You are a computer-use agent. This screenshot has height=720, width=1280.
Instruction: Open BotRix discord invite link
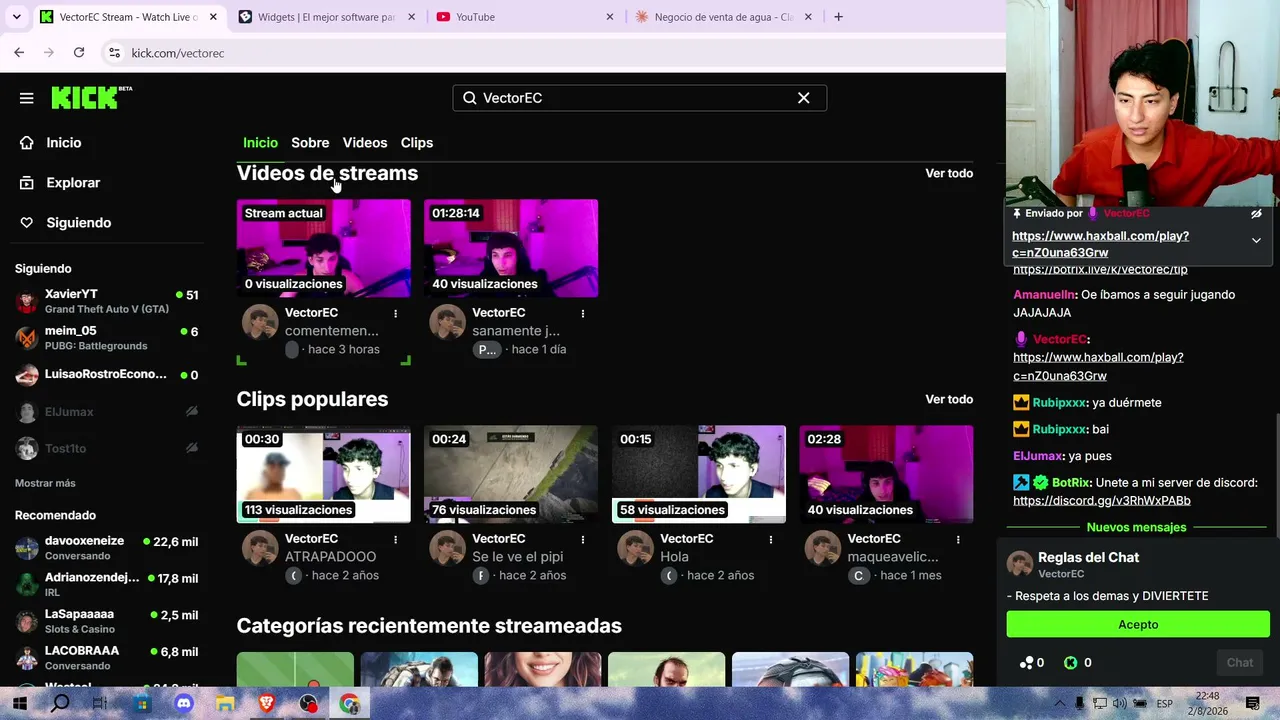1102,501
